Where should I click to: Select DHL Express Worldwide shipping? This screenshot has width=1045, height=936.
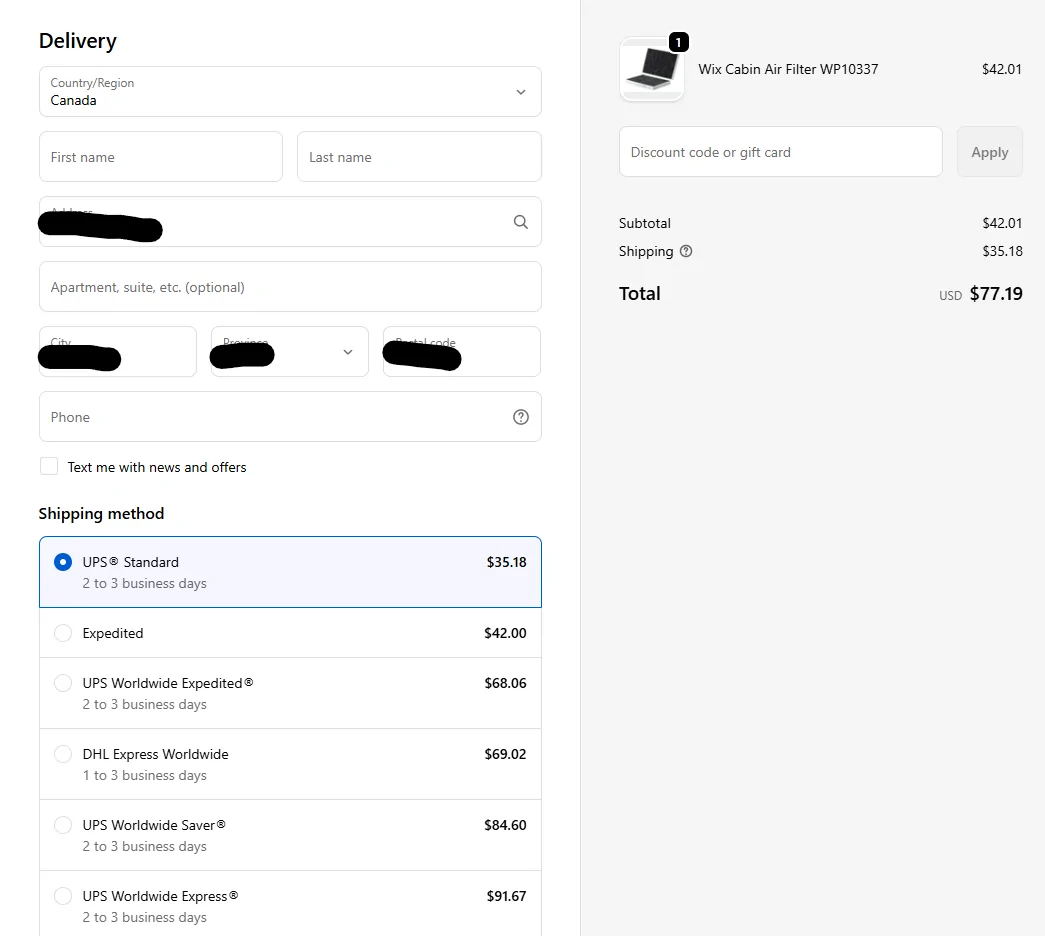pos(63,754)
